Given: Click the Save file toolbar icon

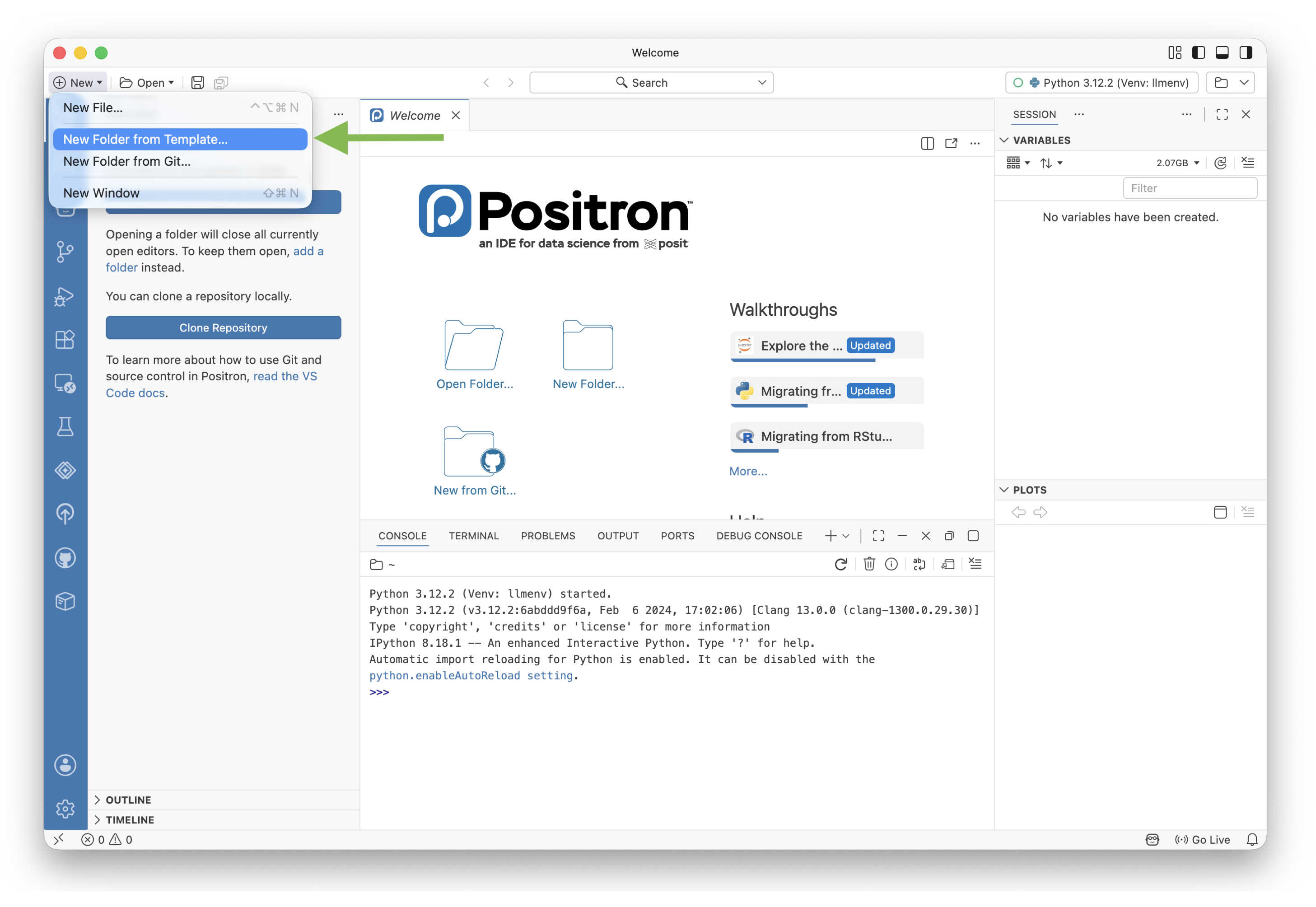Looking at the screenshot, I should point(197,82).
